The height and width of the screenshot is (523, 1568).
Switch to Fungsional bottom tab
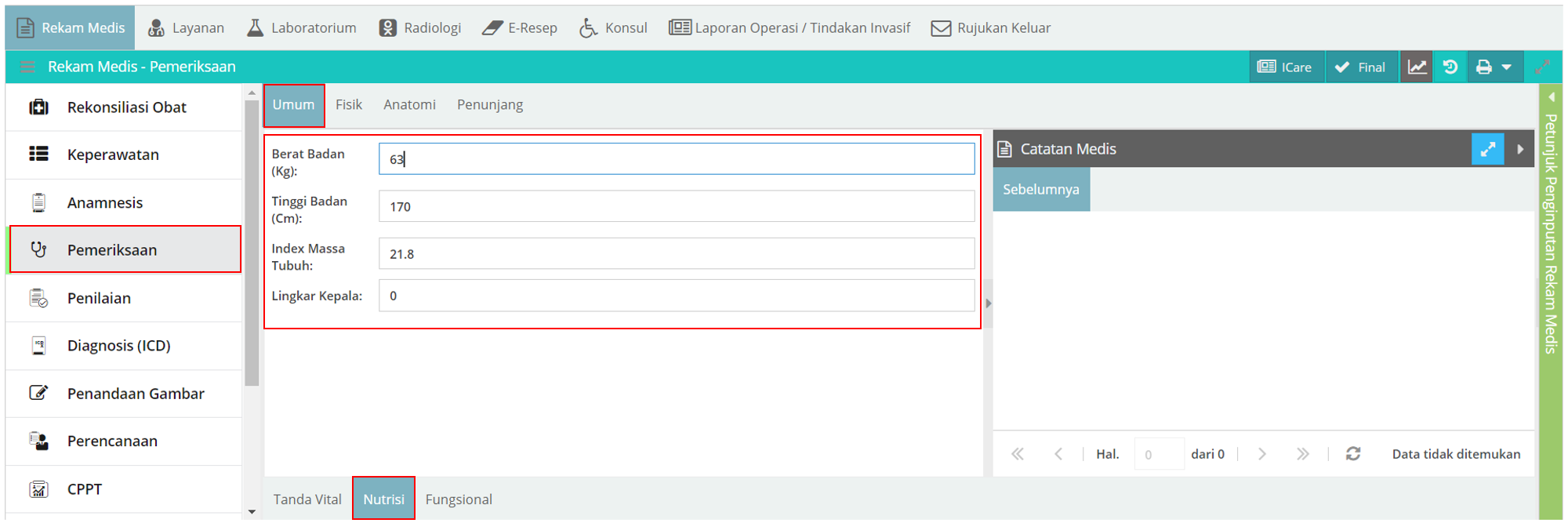pos(459,499)
